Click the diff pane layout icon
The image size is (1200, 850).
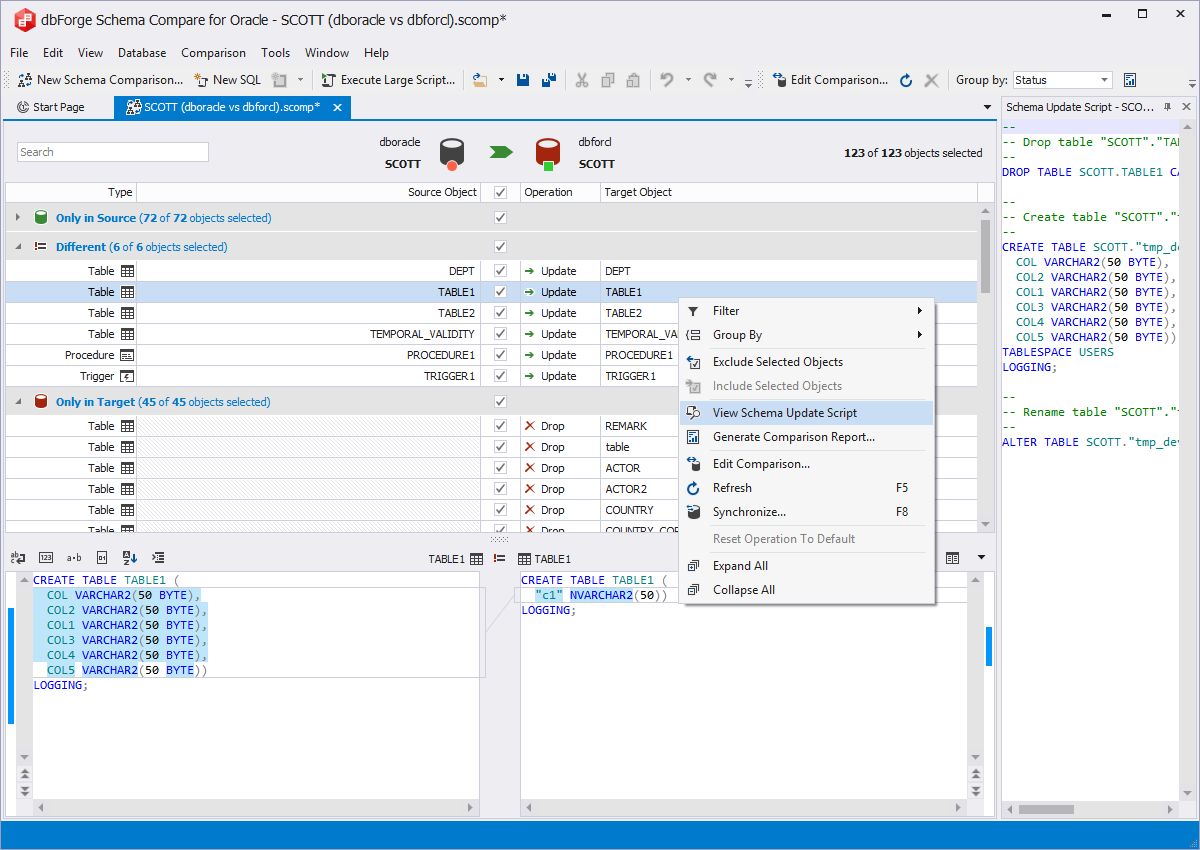[953, 558]
